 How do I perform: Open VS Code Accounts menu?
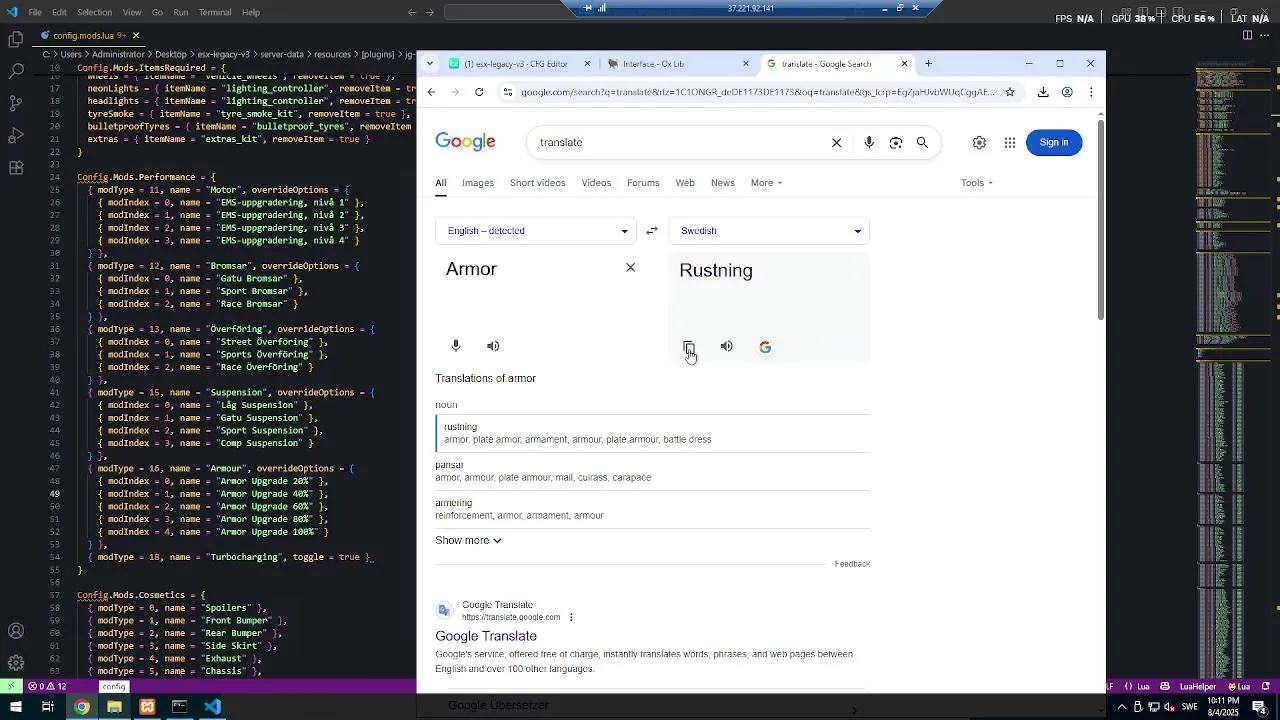[16, 631]
